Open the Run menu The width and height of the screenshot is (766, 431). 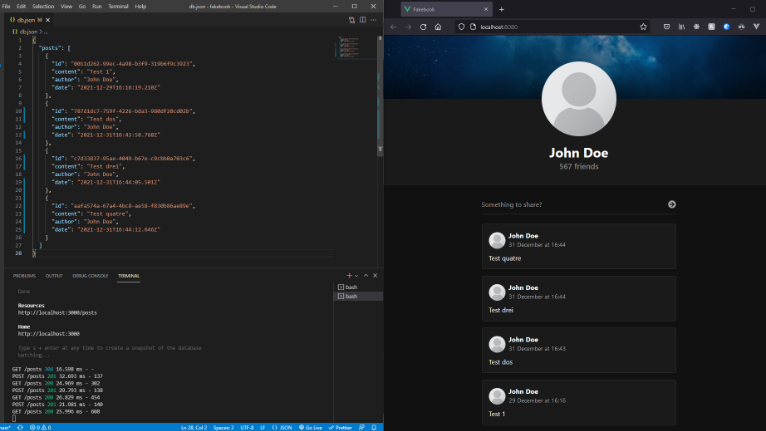point(97,6)
